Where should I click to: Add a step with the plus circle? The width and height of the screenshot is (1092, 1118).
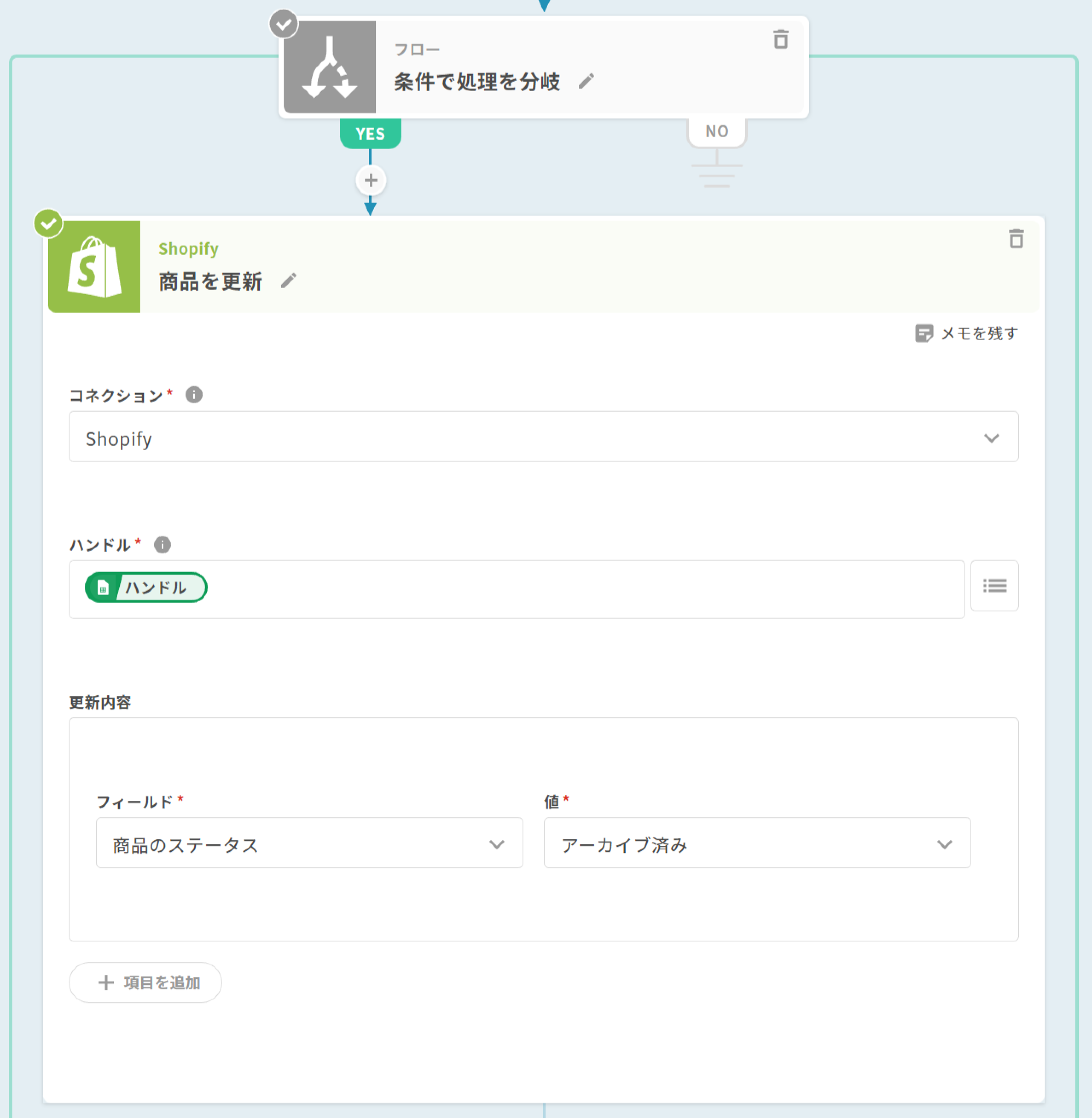tap(371, 180)
